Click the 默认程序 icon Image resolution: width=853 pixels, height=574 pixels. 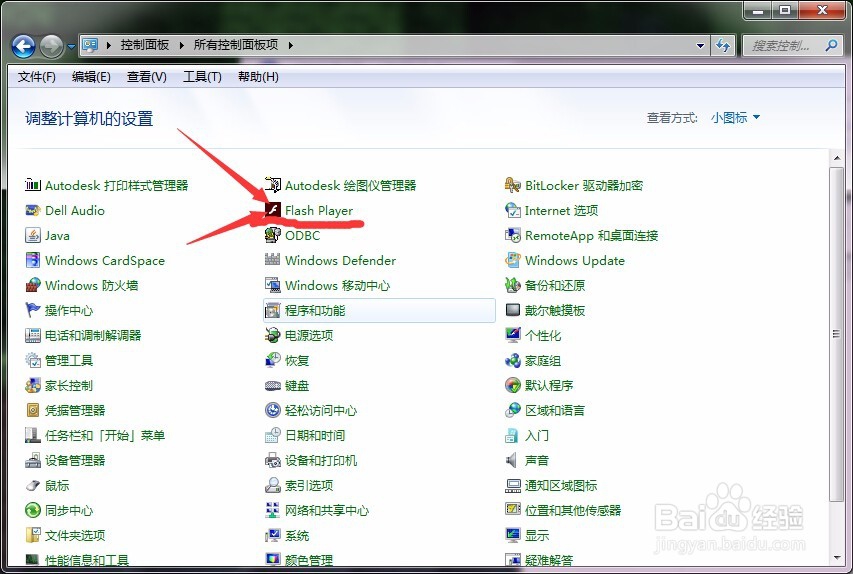click(512, 385)
